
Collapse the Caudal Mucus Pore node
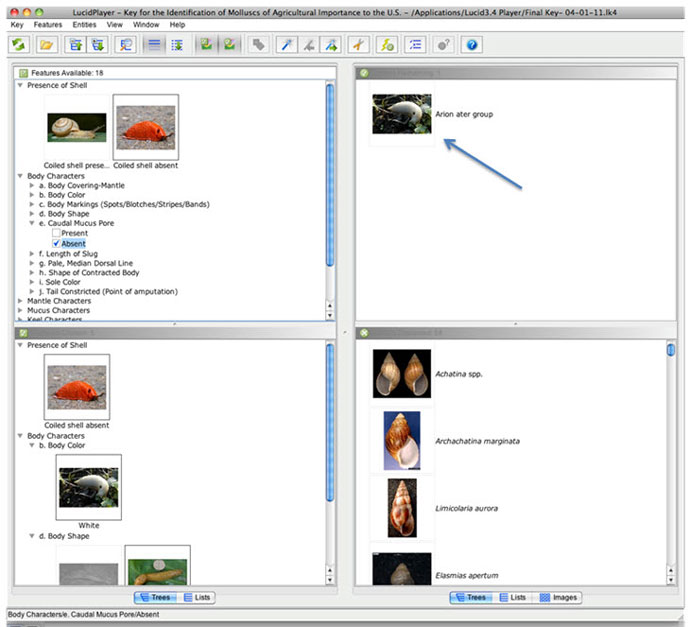(x=32, y=223)
